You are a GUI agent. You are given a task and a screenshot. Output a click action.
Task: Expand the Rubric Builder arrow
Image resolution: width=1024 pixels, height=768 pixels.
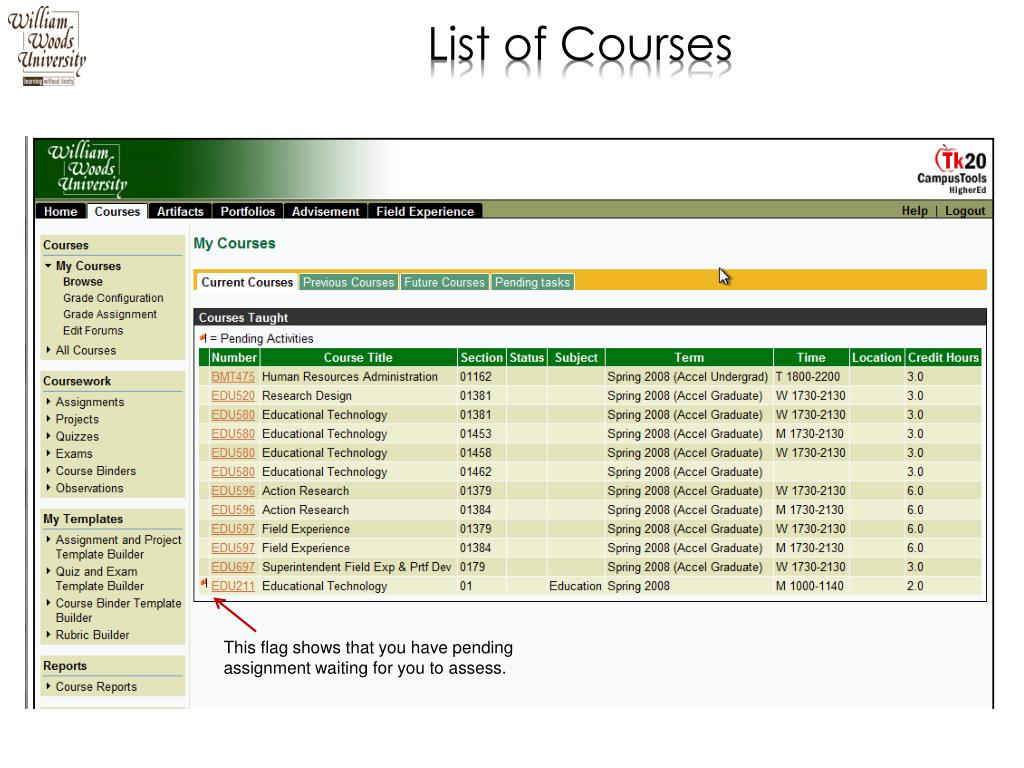48,634
